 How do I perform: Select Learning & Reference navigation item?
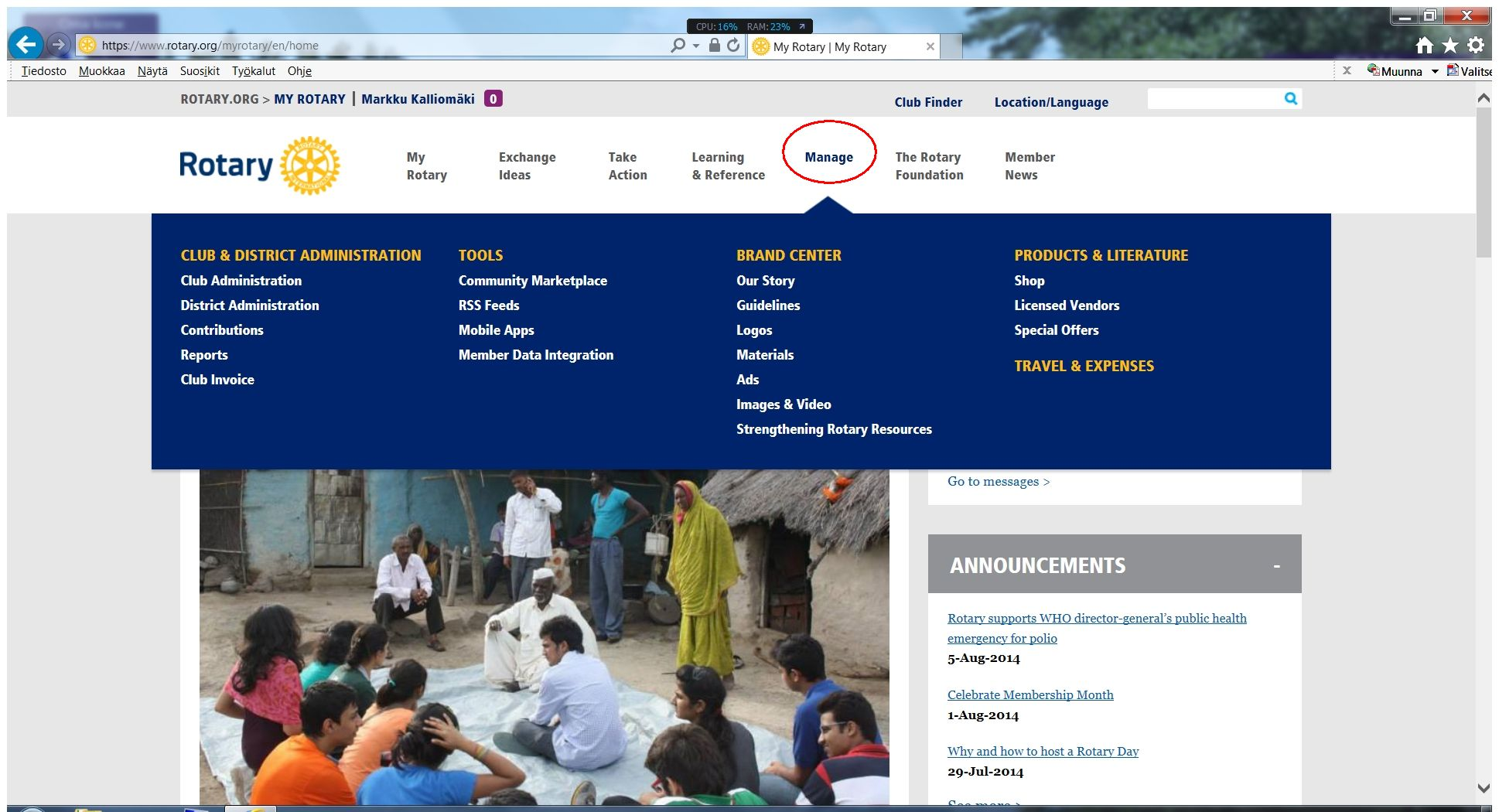pos(728,166)
